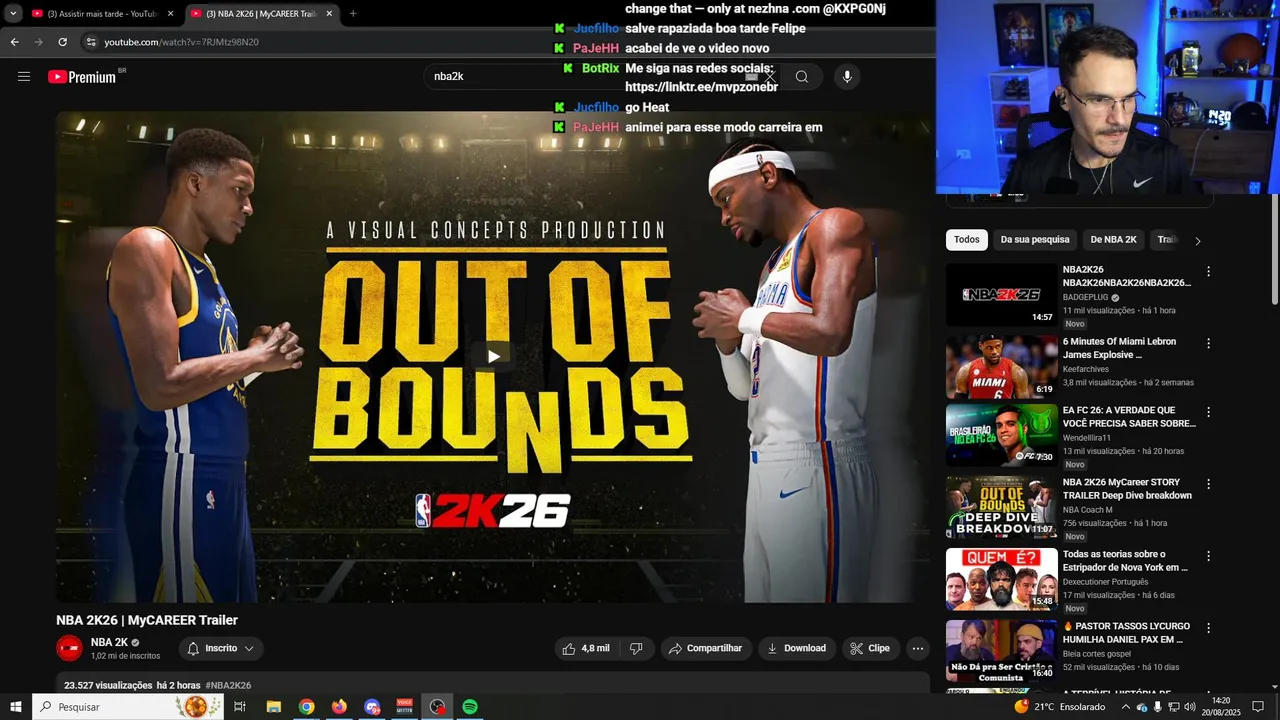1280x720 pixels.
Task: Open options for the EA FC 26 video
Action: pos(1208,411)
